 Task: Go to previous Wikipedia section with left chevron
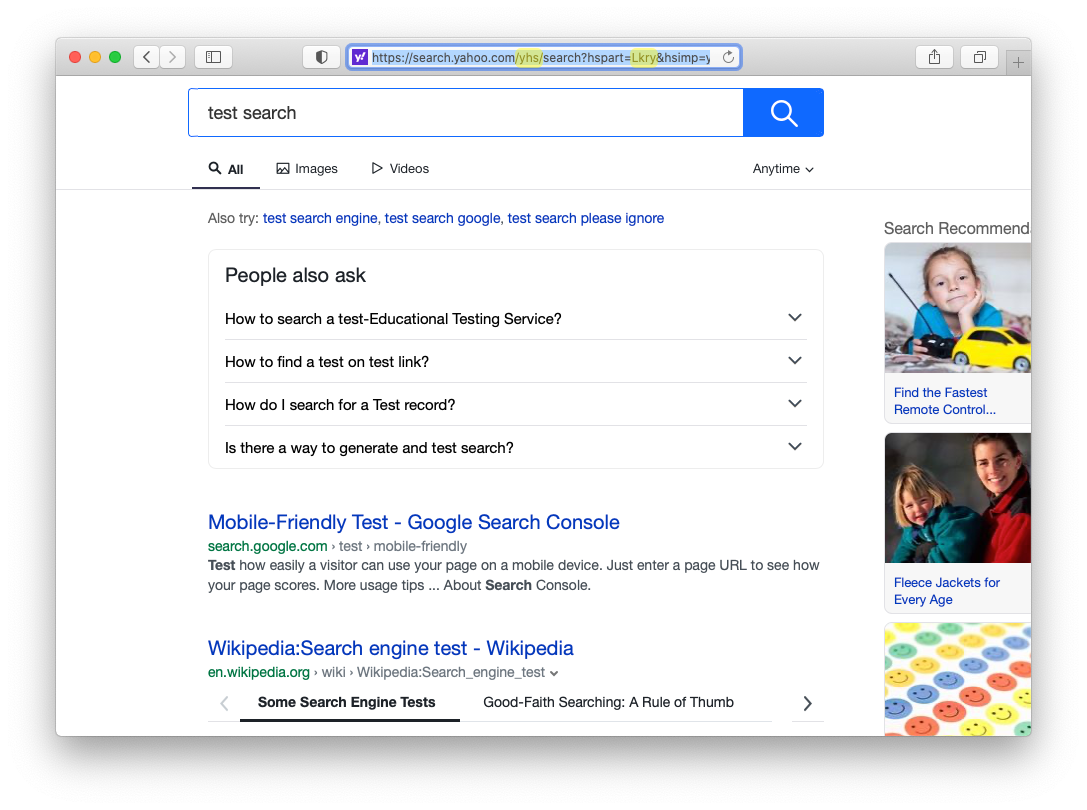224,703
